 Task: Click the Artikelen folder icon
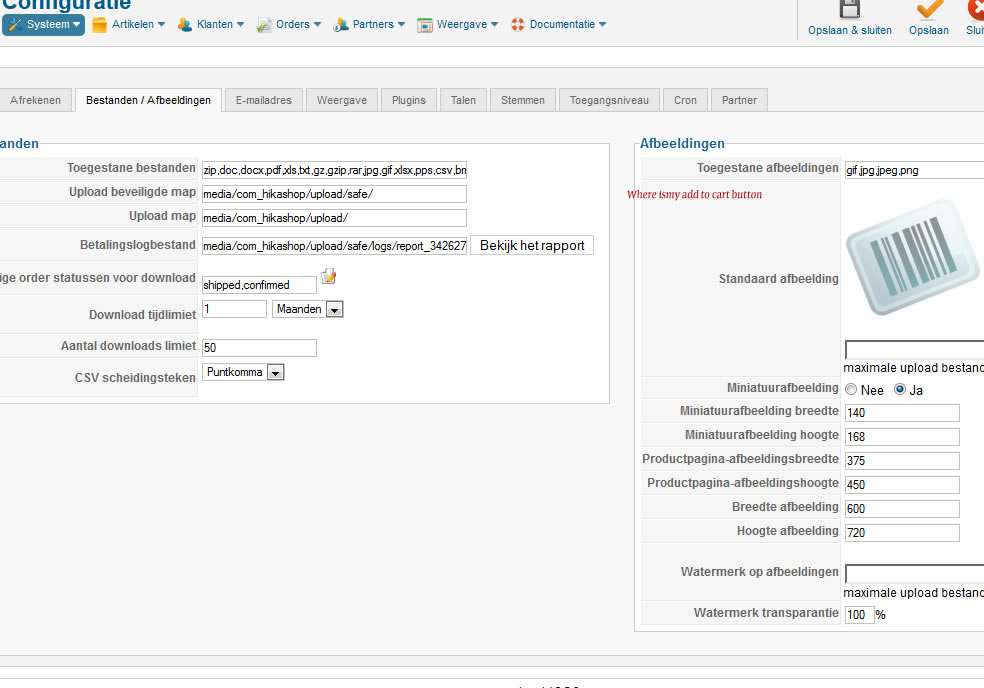tap(99, 24)
